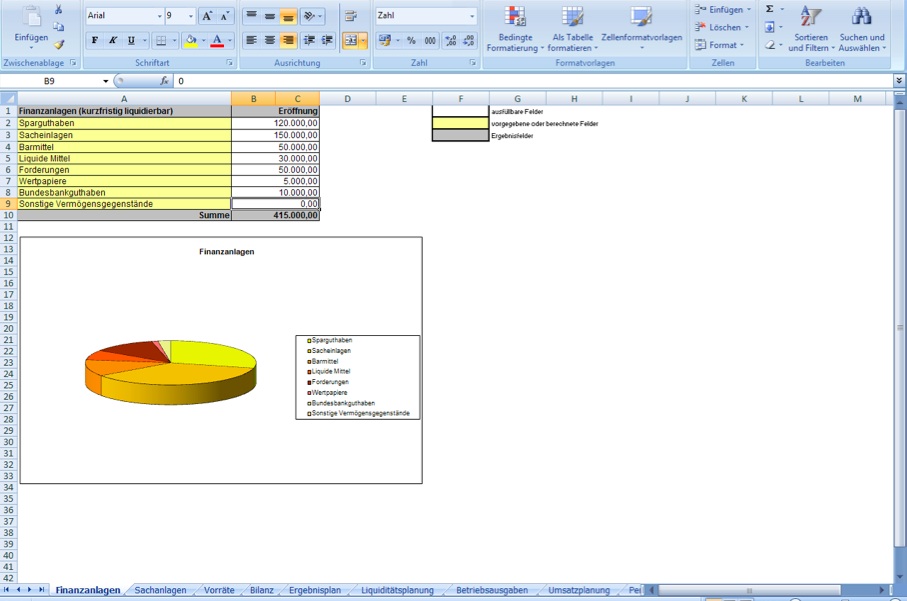The height and width of the screenshot is (601, 907).
Task: Click merge and center button
Action: pos(351,40)
